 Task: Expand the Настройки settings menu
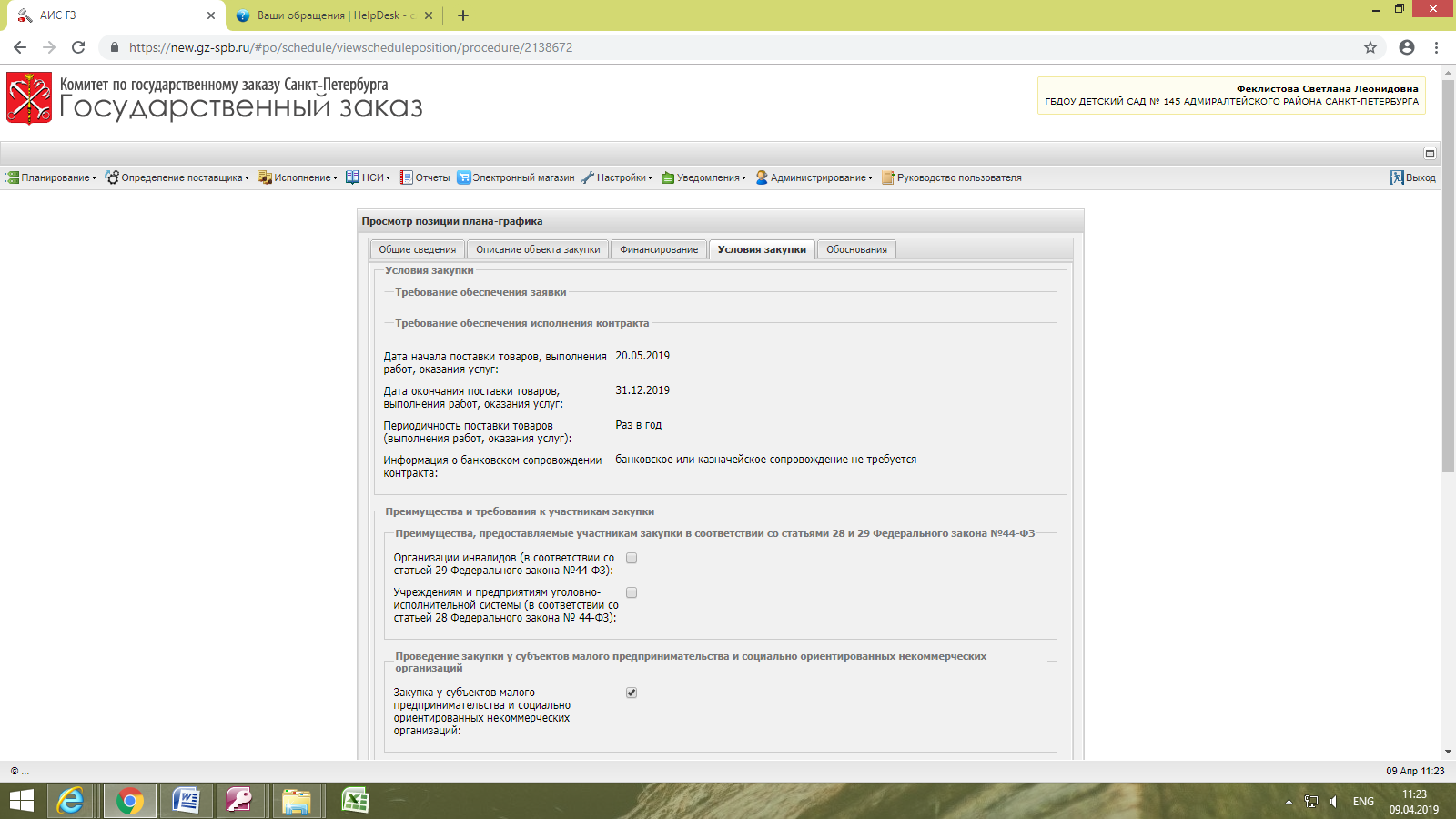618,177
